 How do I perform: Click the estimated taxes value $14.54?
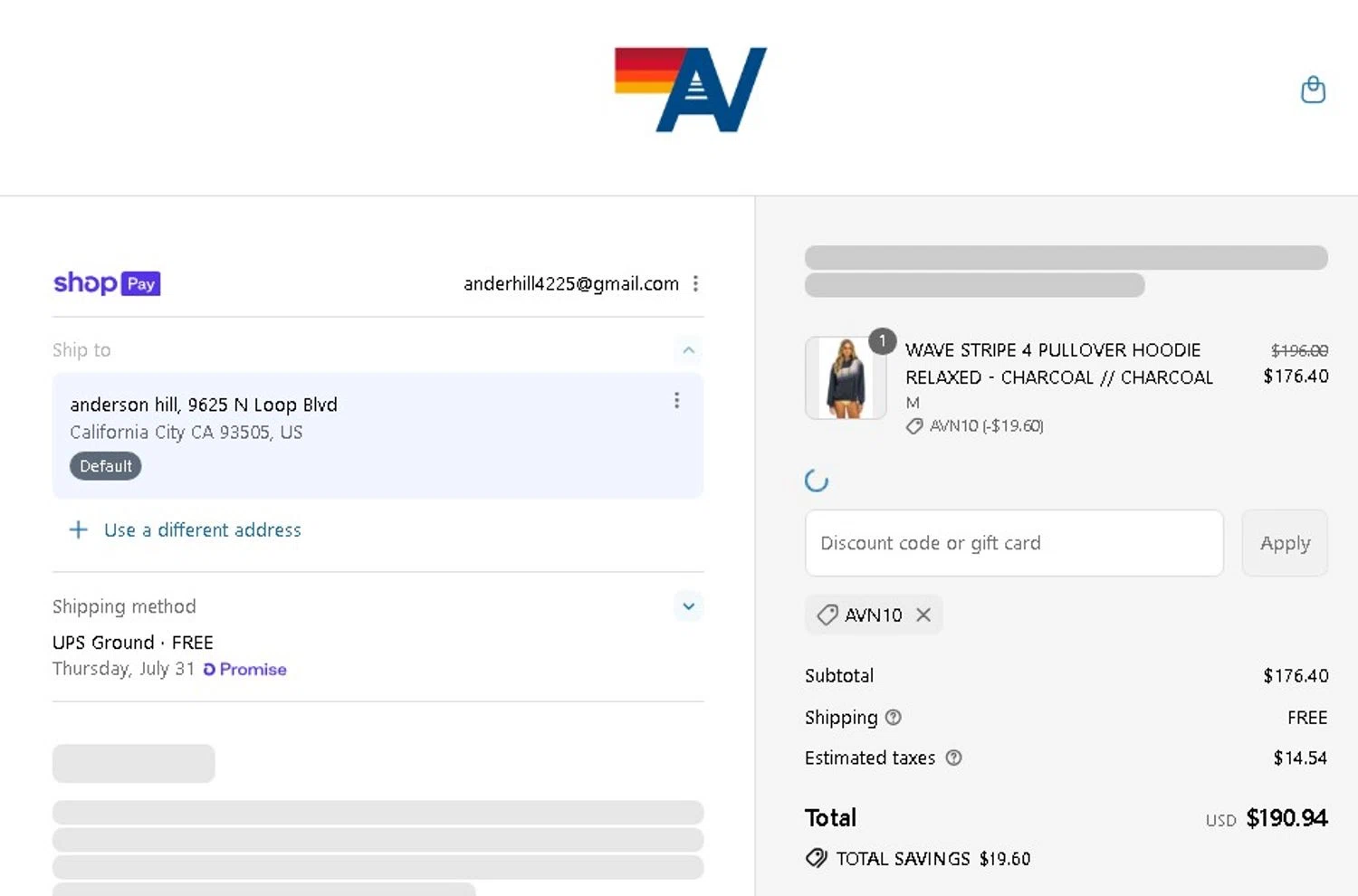(1300, 758)
